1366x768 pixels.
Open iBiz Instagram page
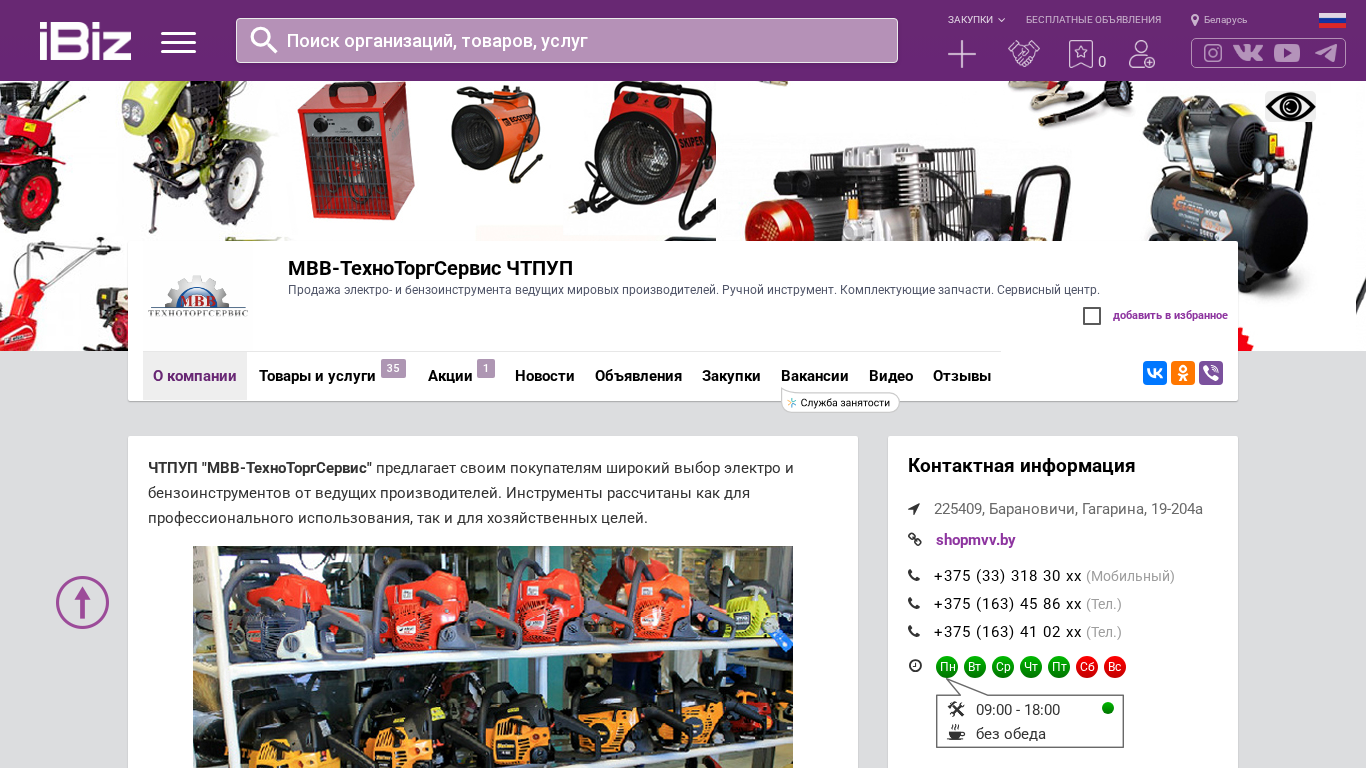click(1213, 53)
